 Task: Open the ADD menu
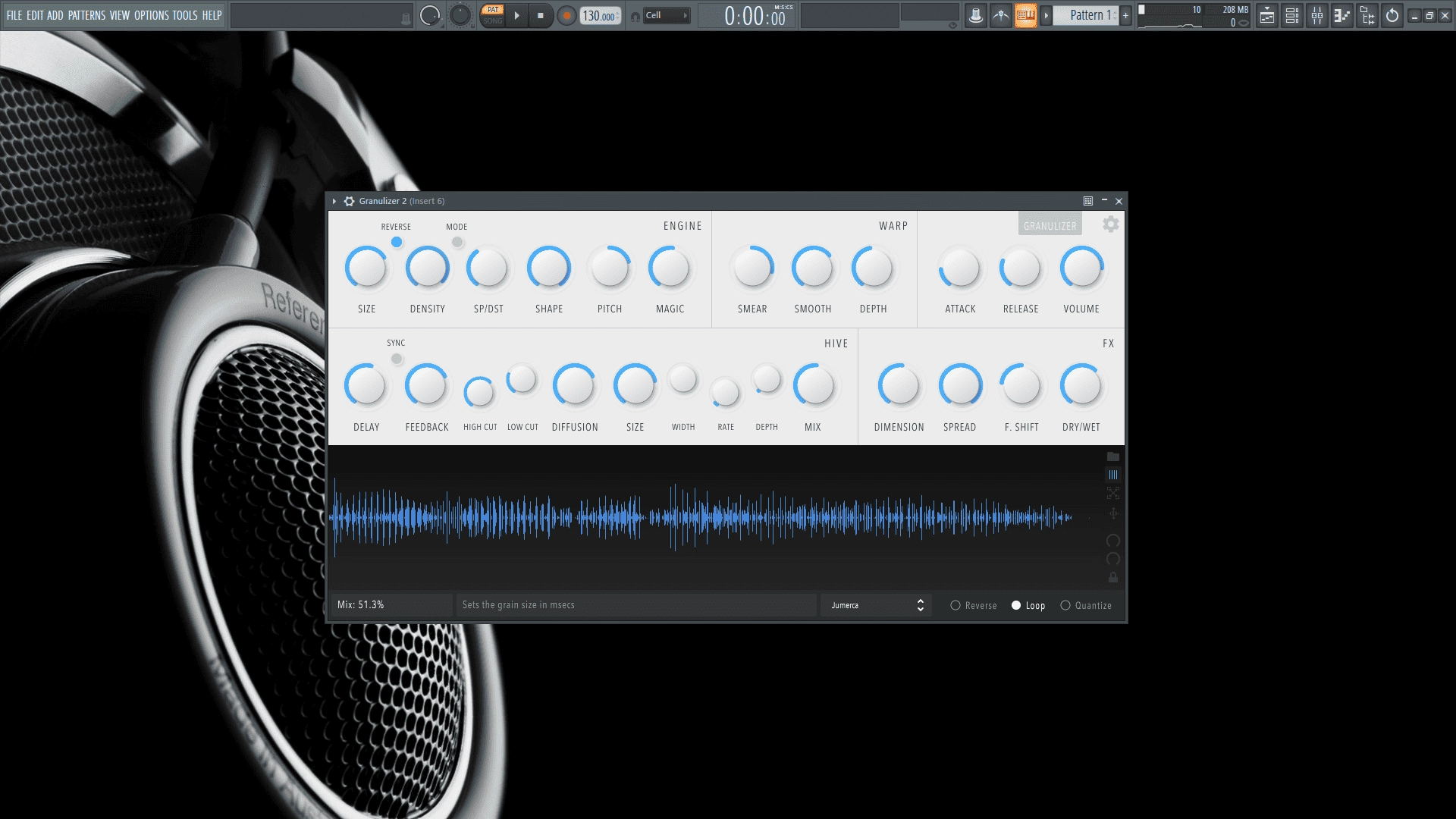click(55, 15)
